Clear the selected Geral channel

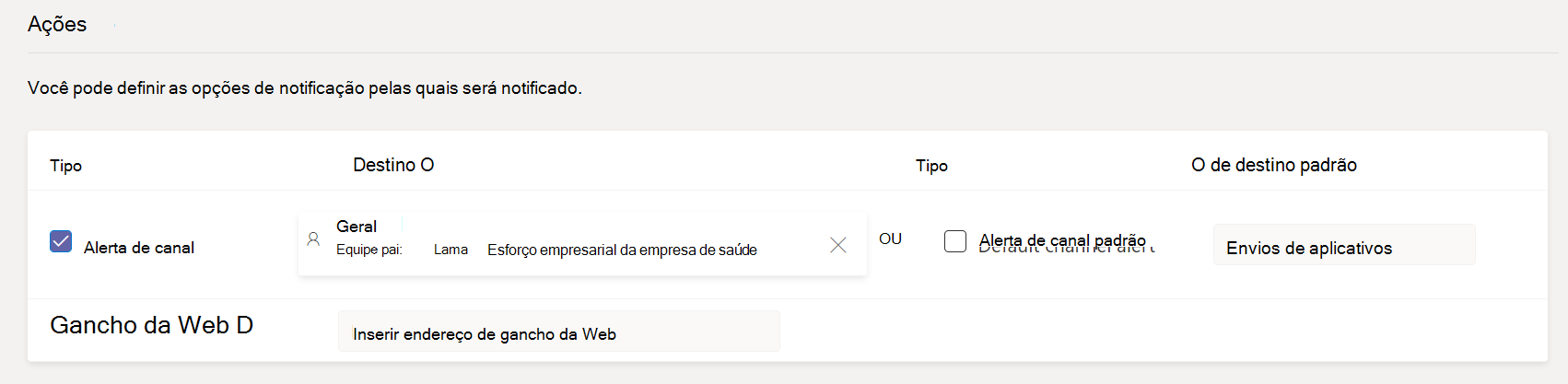coord(837,245)
